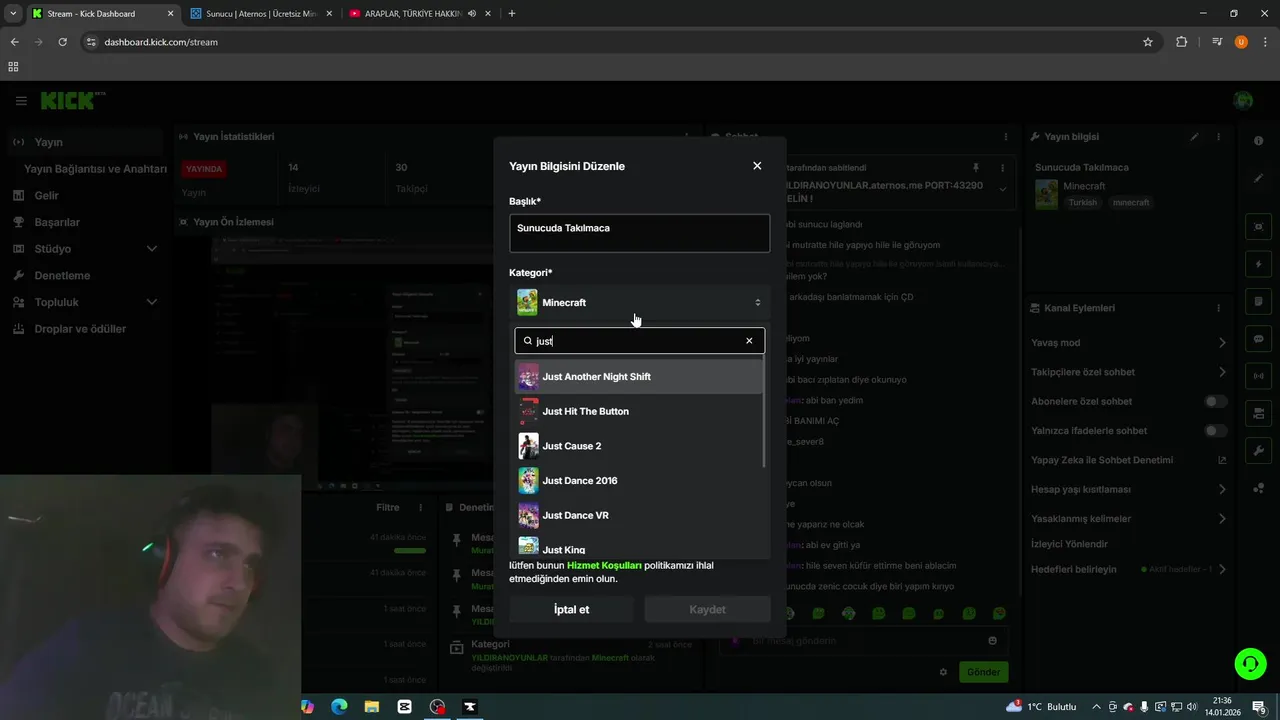Toggle Yalnızca ifadelerle sohbet switch

(1215, 431)
